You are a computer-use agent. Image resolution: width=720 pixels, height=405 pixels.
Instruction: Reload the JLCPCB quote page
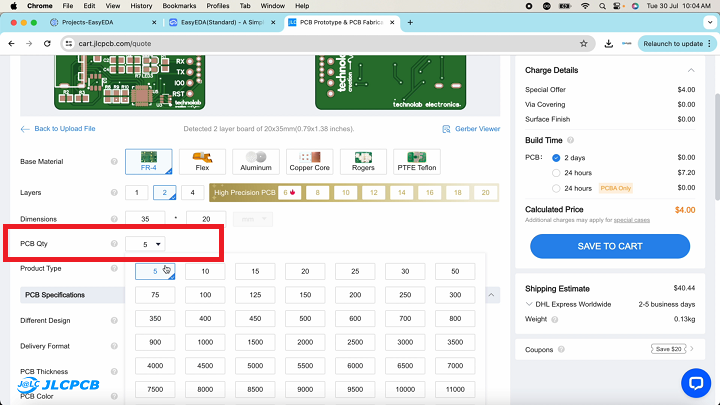click(x=47, y=44)
